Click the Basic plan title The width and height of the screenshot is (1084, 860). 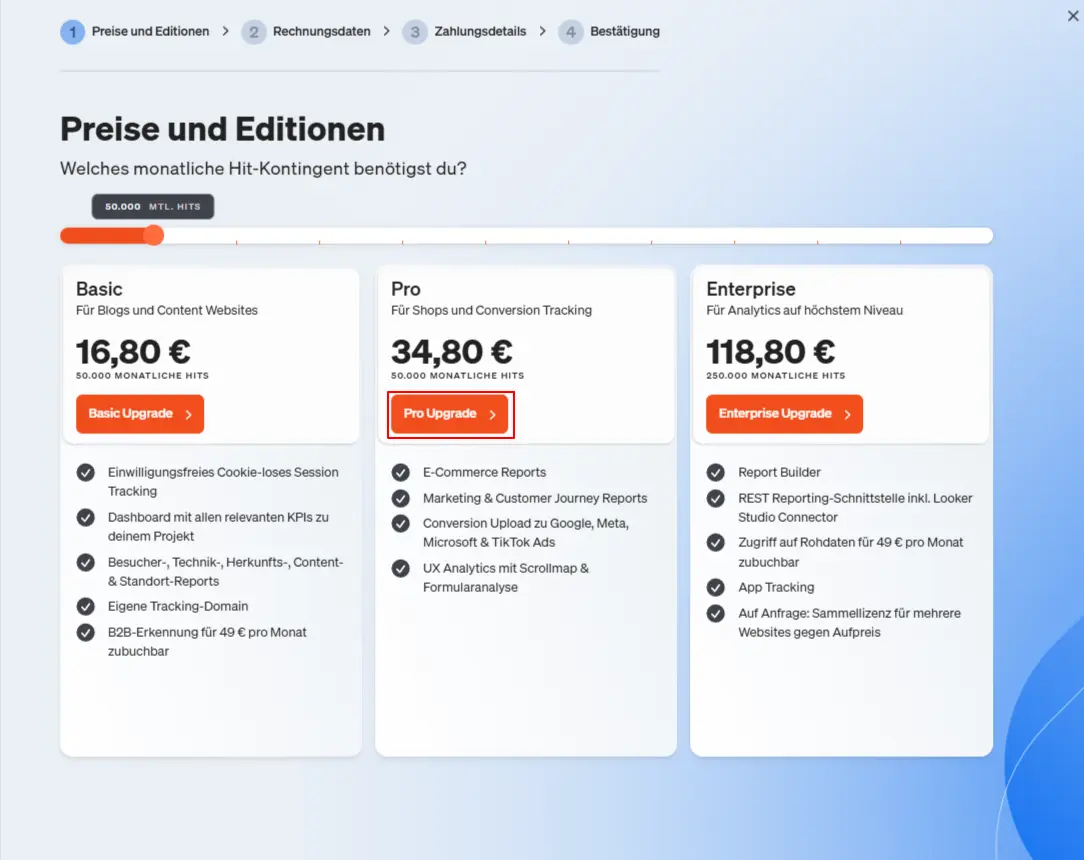[x=99, y=289]
